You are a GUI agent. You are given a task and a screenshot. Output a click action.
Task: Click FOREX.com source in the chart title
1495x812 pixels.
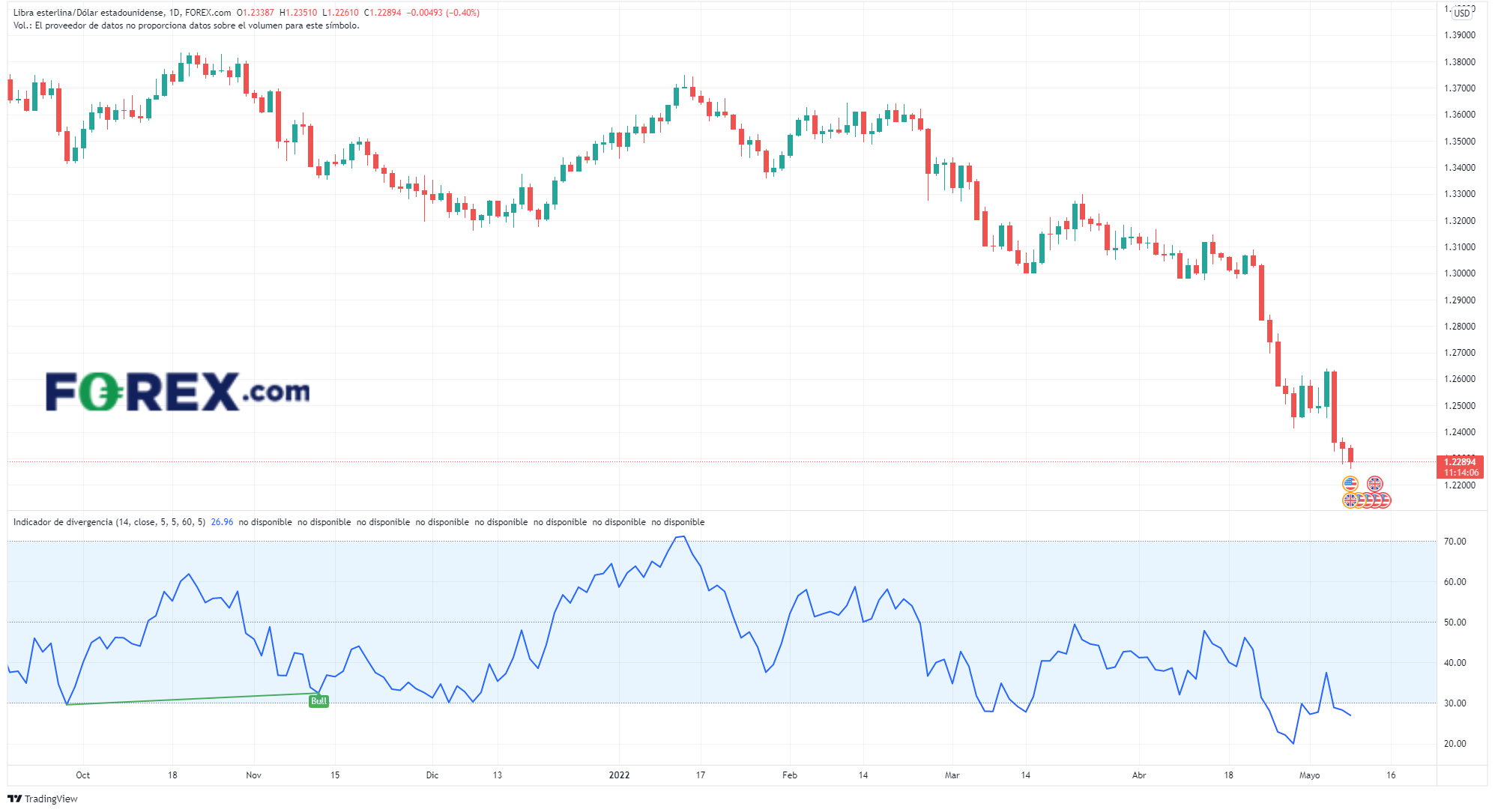click(x=208, y=13)
